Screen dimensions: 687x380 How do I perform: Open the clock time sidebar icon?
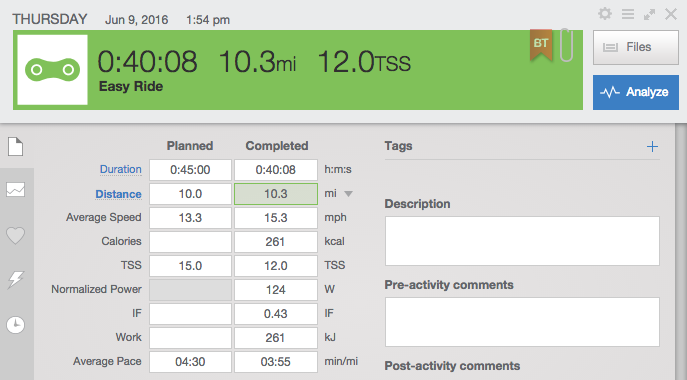[x=15, y=325]
